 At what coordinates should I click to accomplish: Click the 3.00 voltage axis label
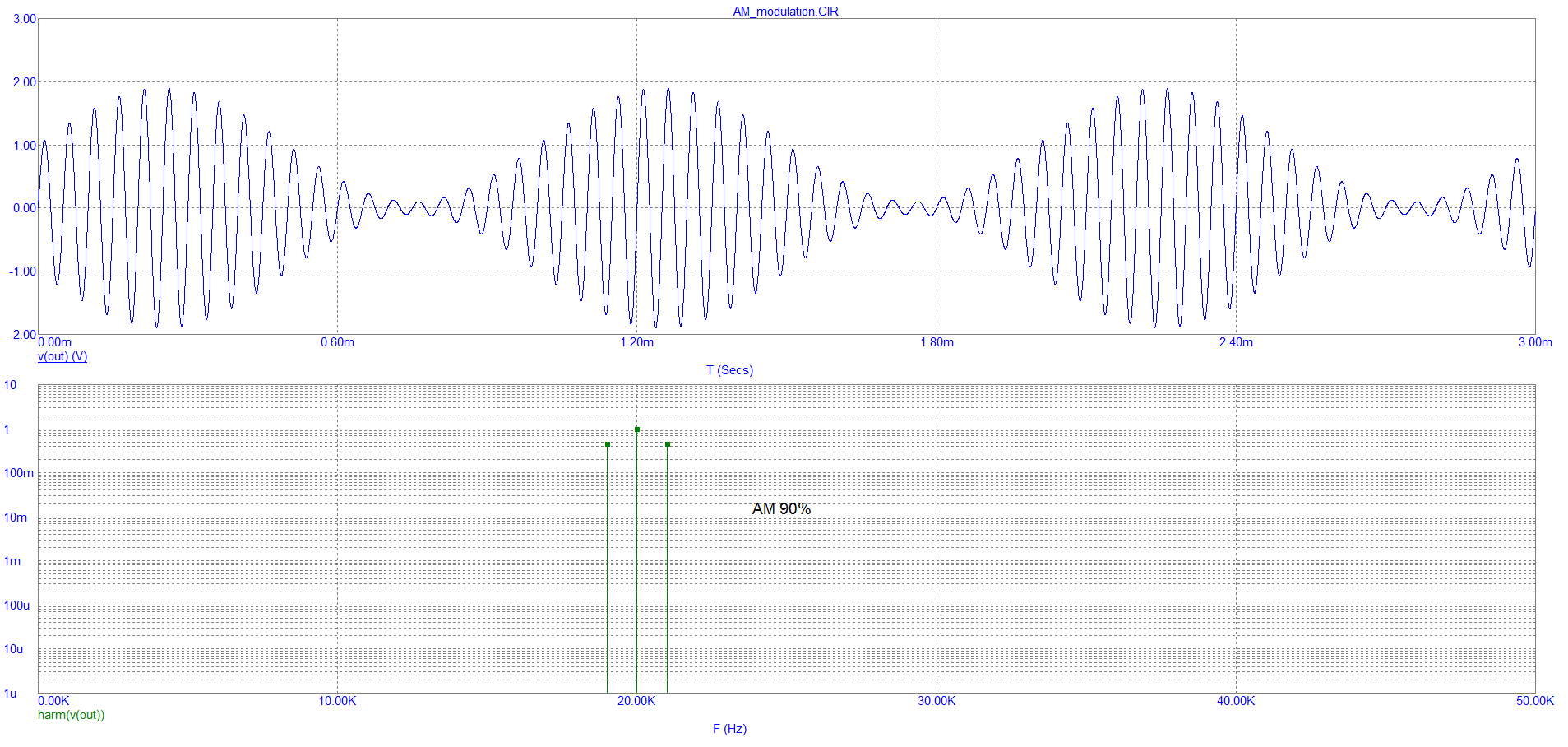click(x=25, y=19)
